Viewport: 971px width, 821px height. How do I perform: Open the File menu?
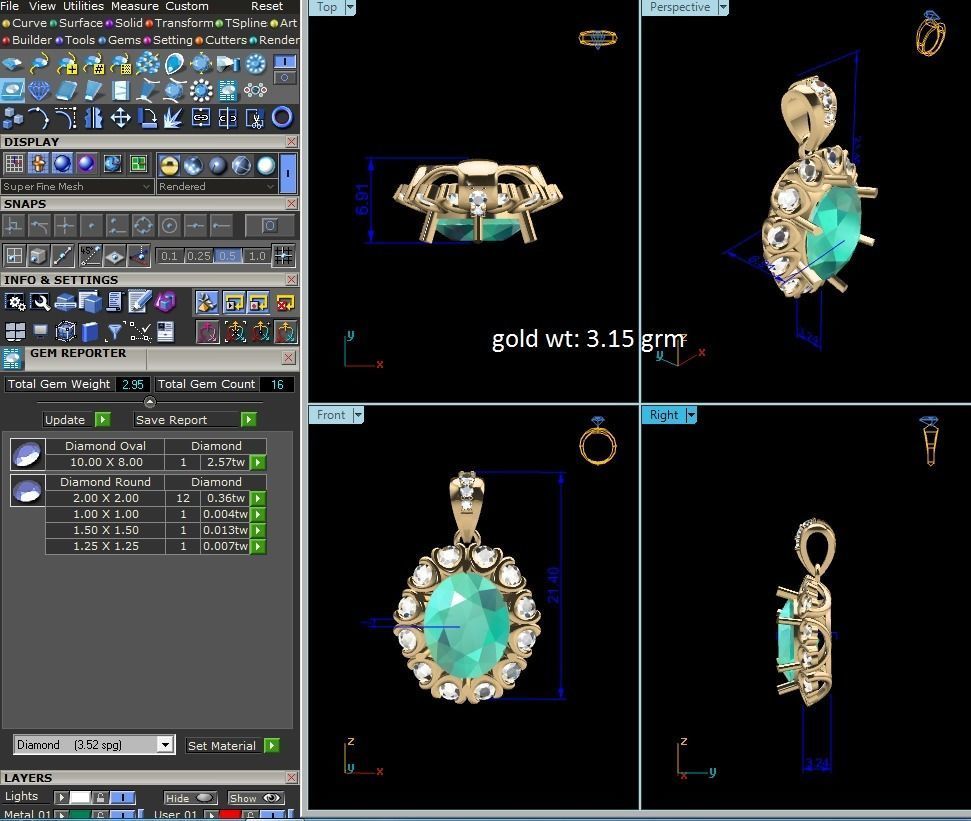(x=9, y=6)
